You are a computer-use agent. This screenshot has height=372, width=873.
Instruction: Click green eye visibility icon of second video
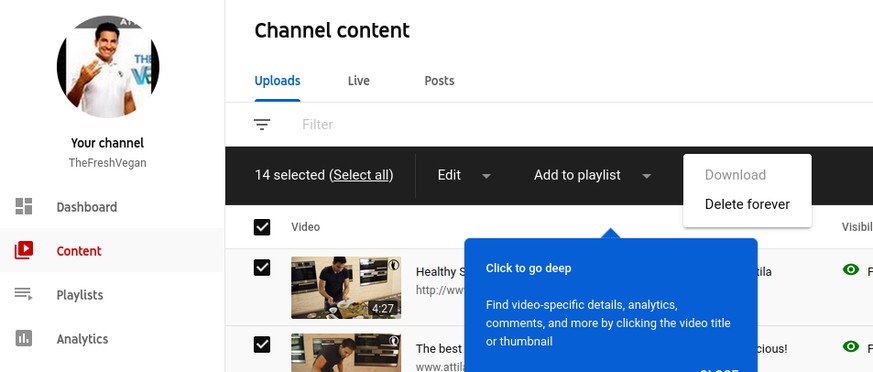coord(851,346)
